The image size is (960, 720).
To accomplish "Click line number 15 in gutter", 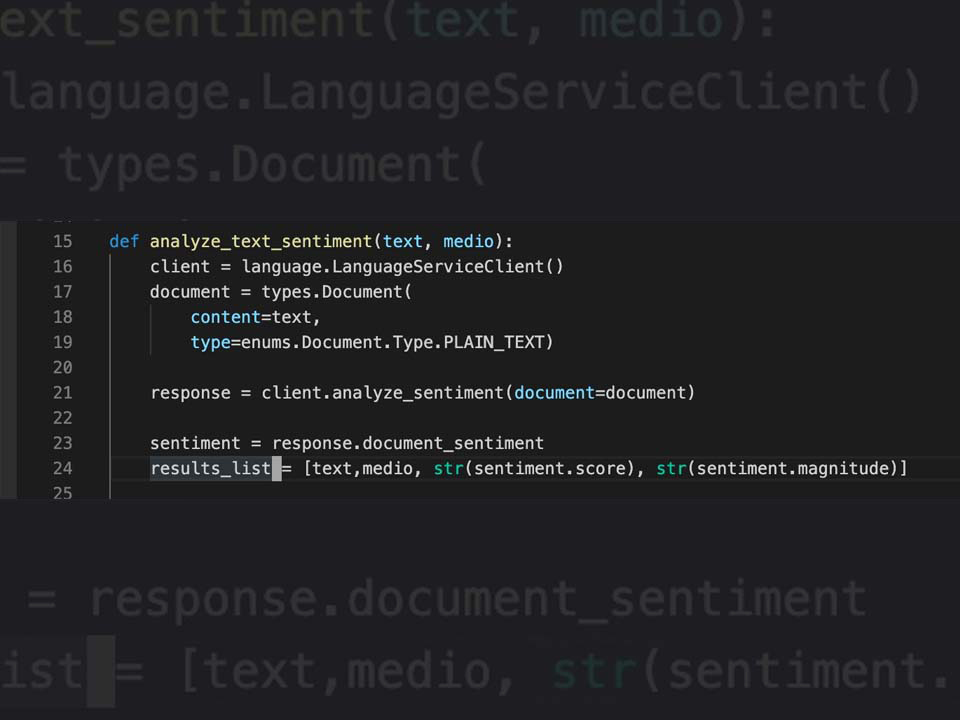I will [62, 241].
